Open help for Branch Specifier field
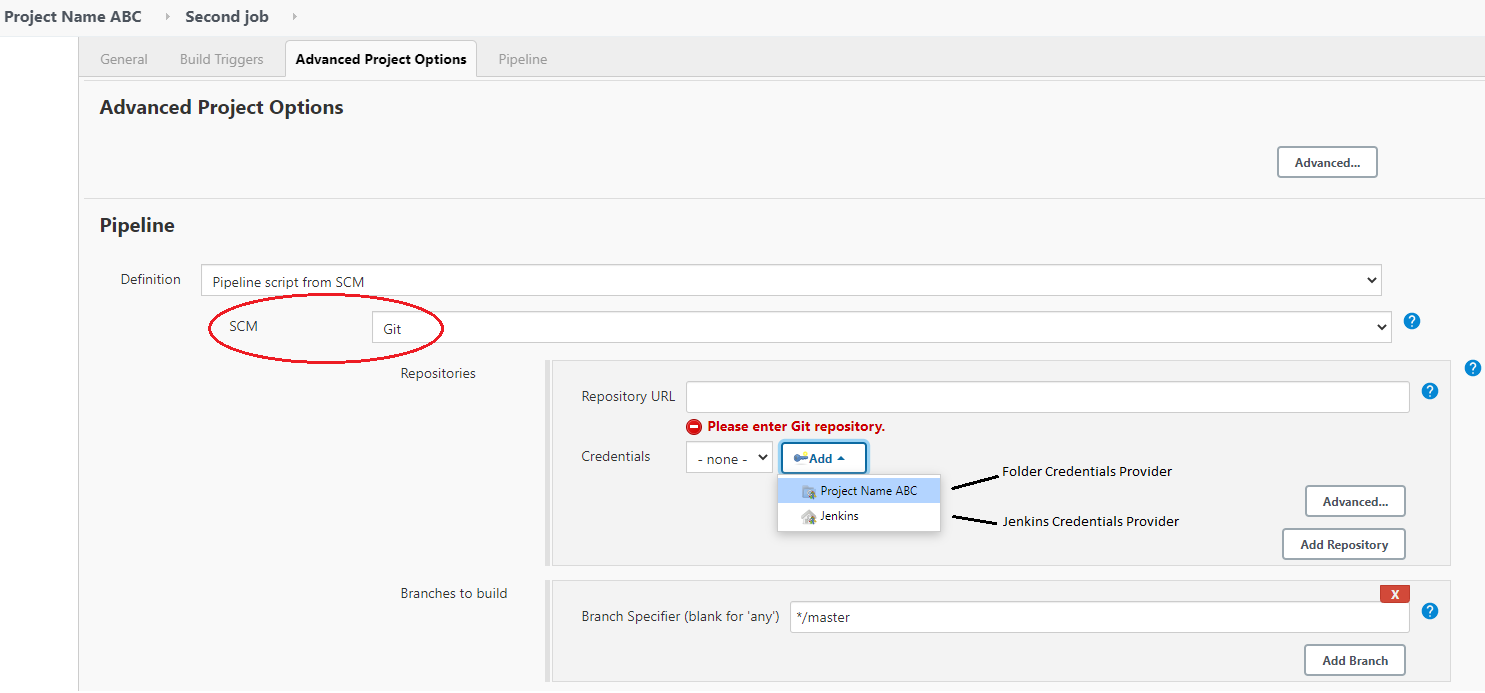 (1429, 611)
